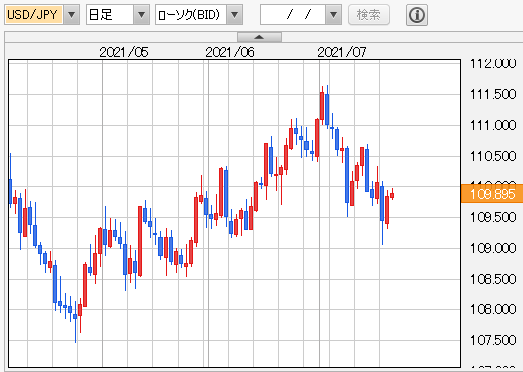This screenshot has height=372, width=523.
Task: Click the 111.000 price axis label
Action: point(493,125)
